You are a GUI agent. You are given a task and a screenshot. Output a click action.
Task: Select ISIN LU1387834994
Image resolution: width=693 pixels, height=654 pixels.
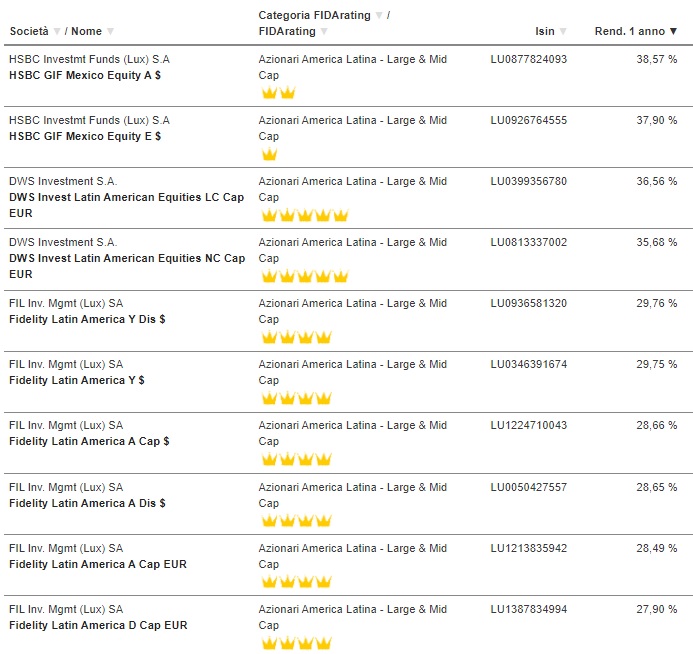pos(529,609)
